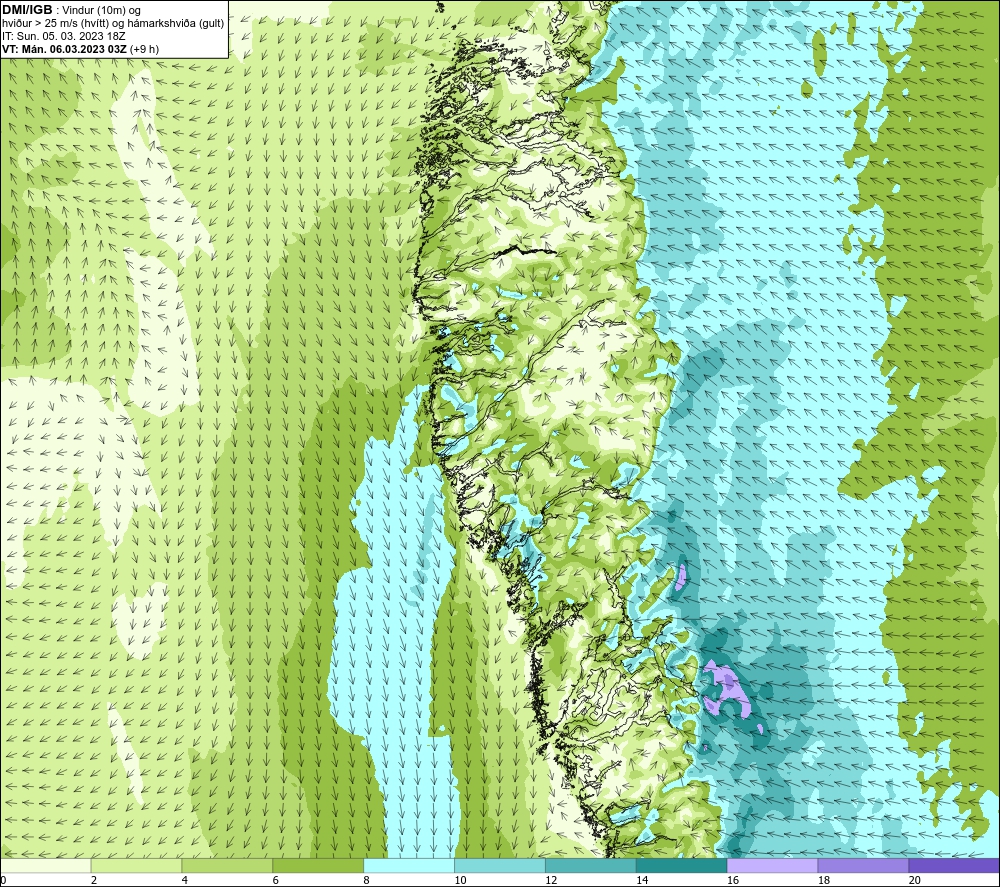The width and height of the screenshot is (1000, 887).
Task: Click the legend scale label "8"
Action: [x=367, y=881]
